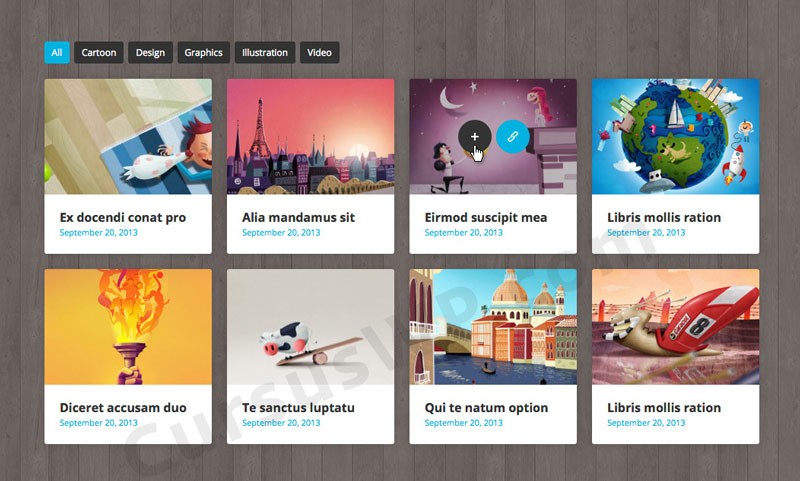The image size is (800, 481).
Task: Filter portfolio by Cartoon
Action: [99, 52]
